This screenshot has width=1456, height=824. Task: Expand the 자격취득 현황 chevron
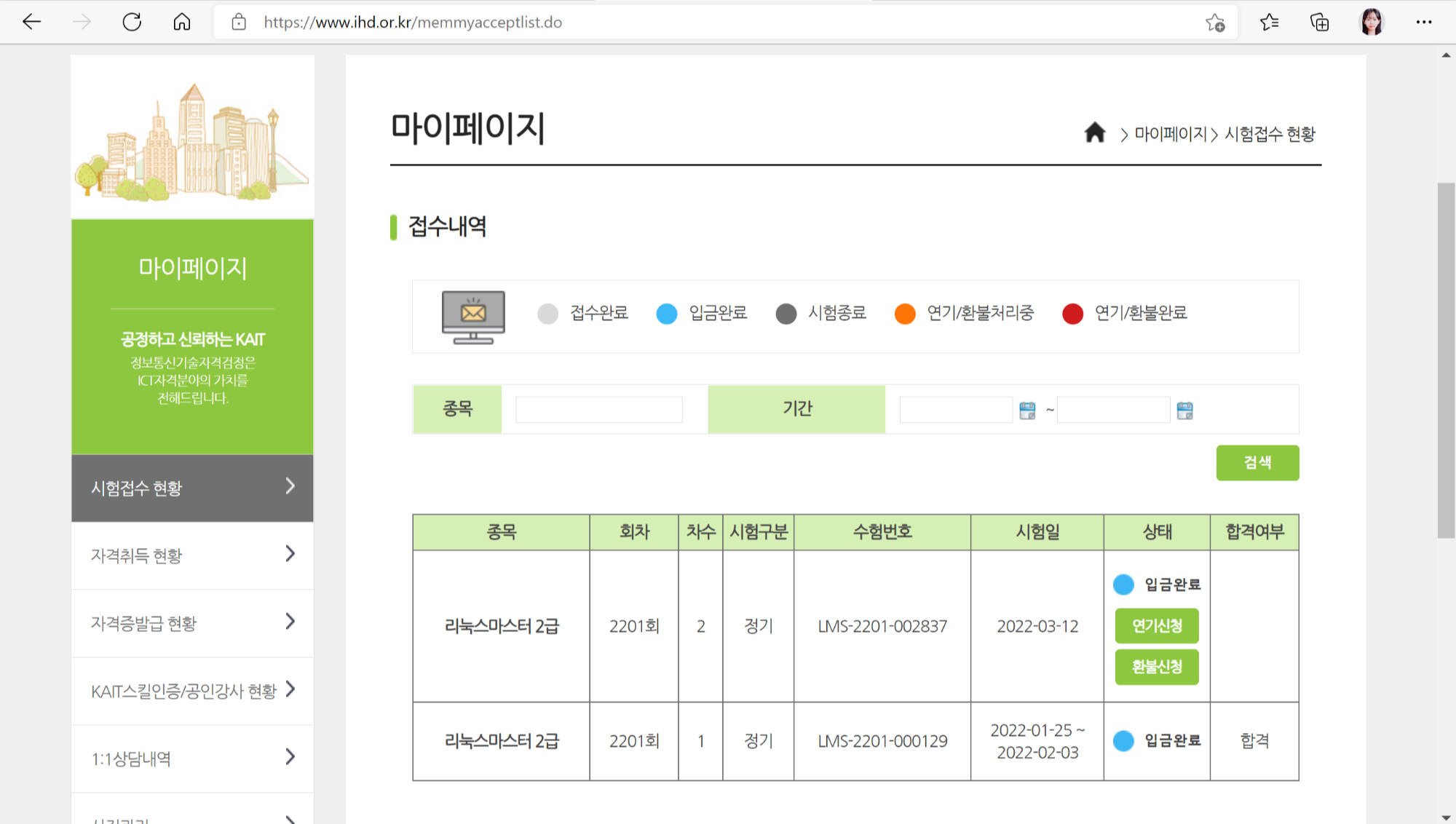click(x=290, y=554)
